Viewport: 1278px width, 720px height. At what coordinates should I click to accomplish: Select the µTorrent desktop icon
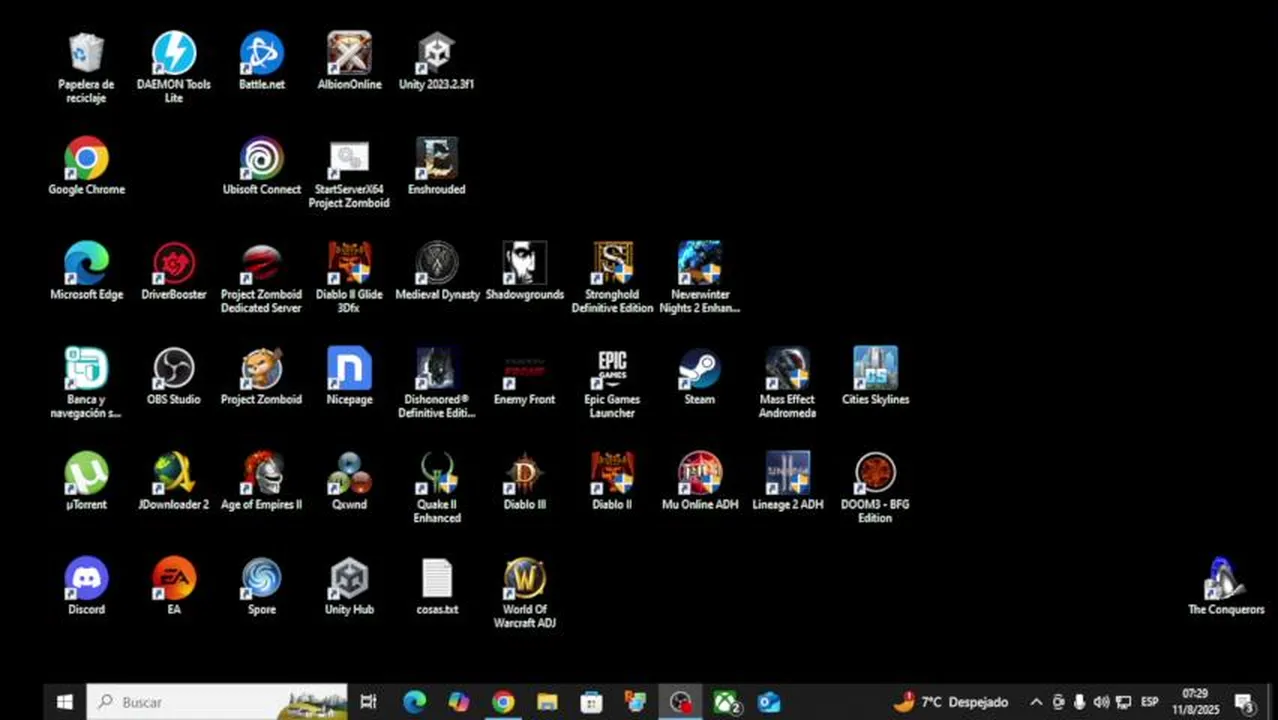pyautogui.click(x=87, y=481)
